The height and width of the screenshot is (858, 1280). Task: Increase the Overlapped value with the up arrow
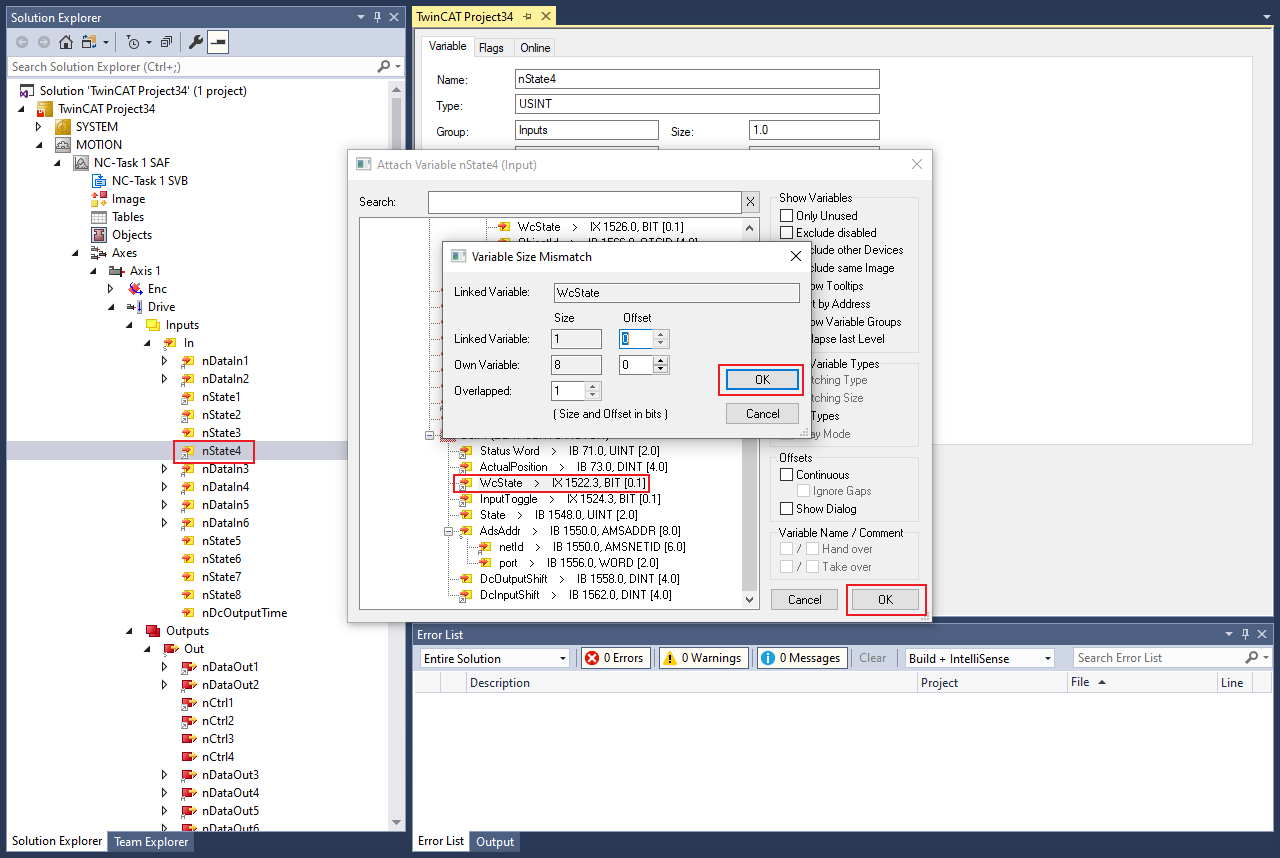pyautogui.click(x=593, y=387)
